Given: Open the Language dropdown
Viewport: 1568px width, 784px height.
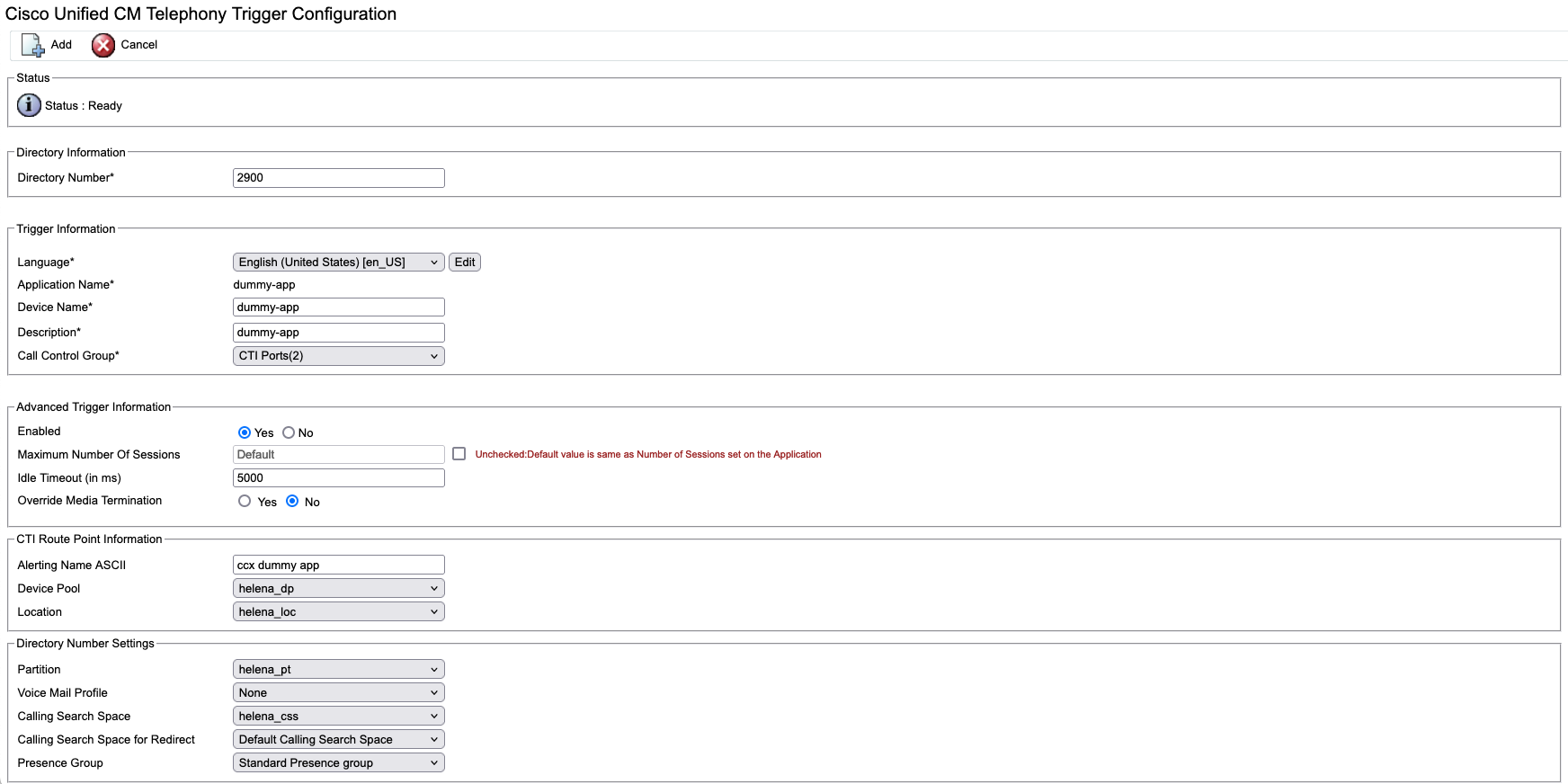Looking at the screenshot, I should pyautogui.click(x=338, y=263).
